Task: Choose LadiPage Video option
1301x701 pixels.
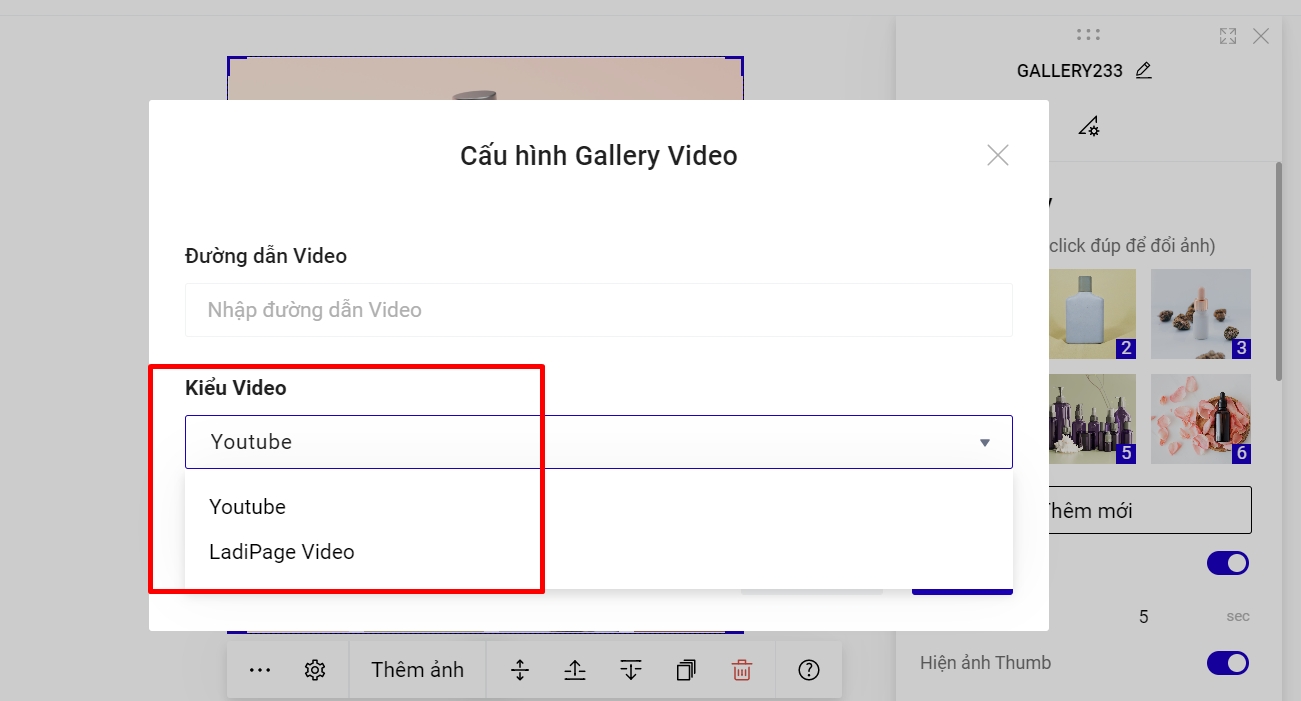Action: click(282, 552)
